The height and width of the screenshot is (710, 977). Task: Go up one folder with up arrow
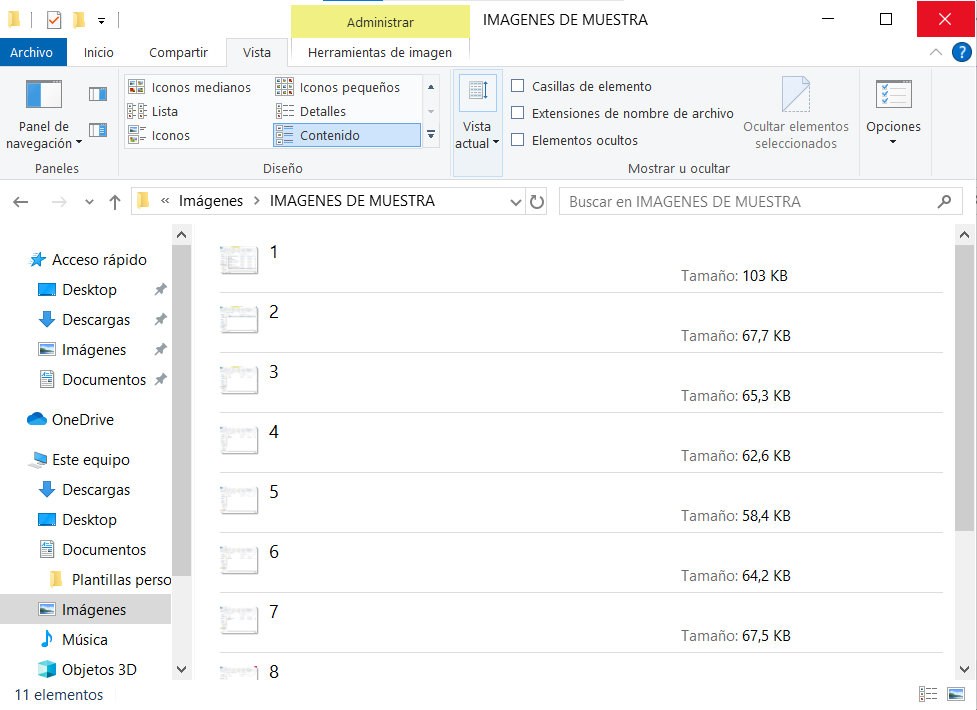(x=115, y=202)
